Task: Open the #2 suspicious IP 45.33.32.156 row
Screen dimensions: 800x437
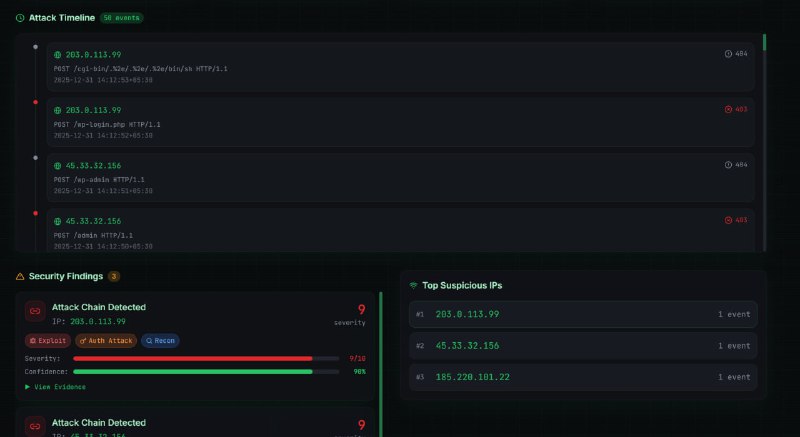Action: point(583,346)
